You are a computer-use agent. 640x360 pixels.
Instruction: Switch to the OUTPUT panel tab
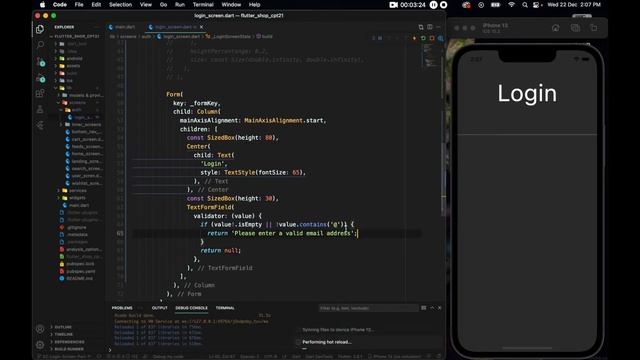(x=160, y=308)
